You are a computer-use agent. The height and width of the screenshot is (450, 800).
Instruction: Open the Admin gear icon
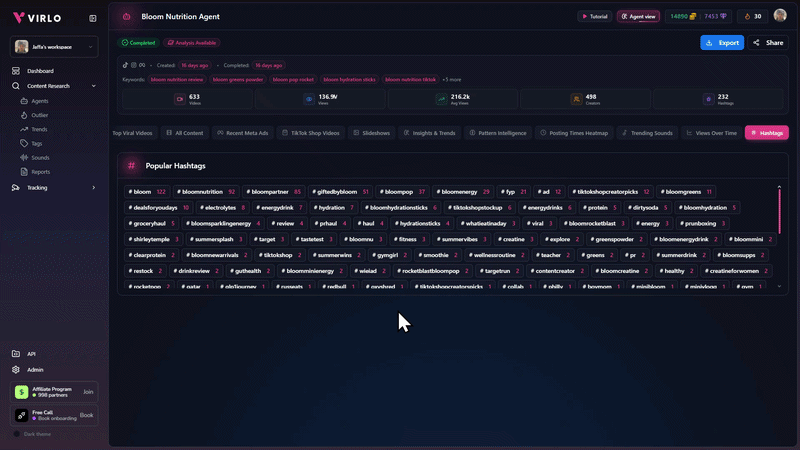[x=16, y=369]
